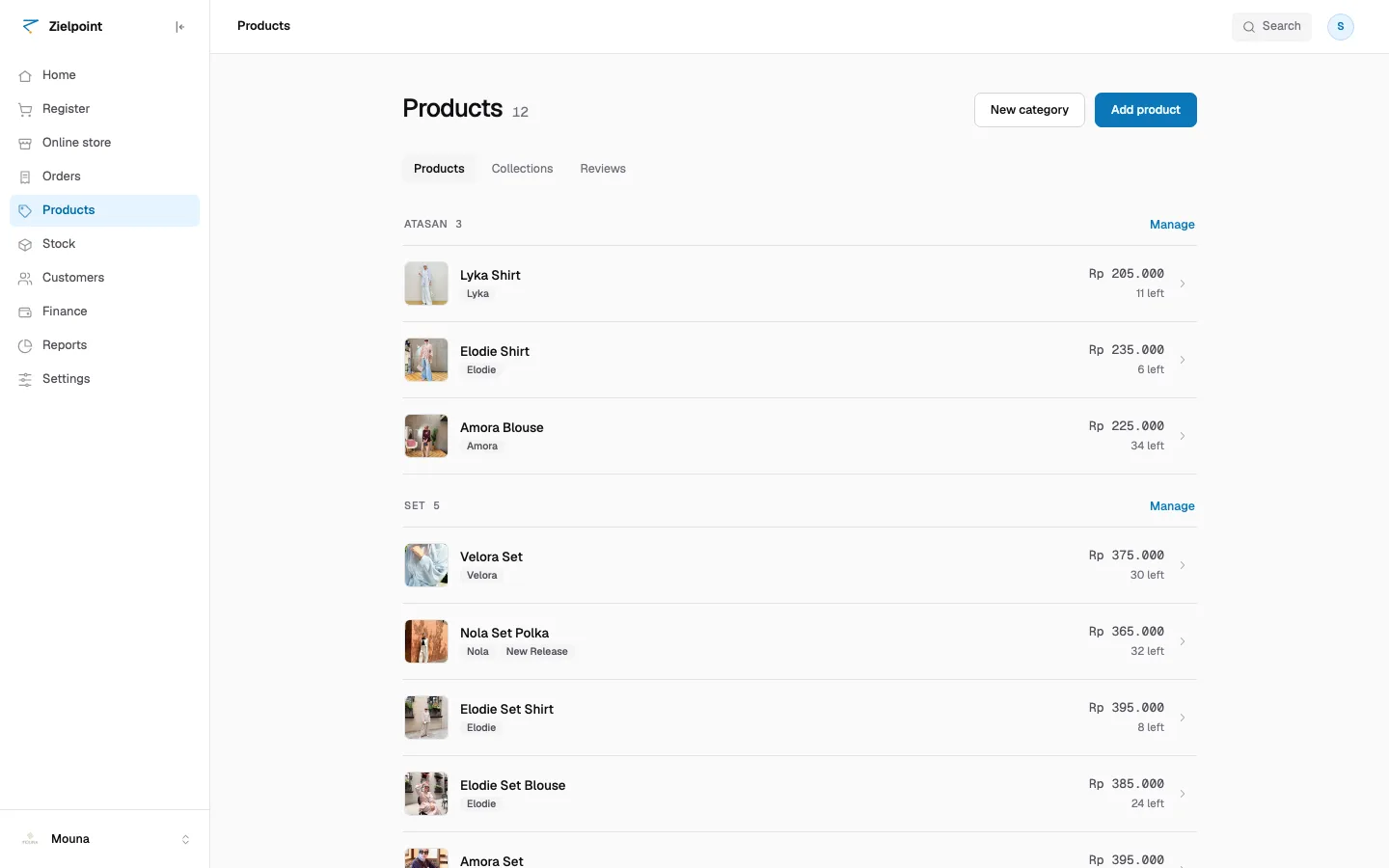Open Elodie Set Shirt row chevron
This screenshot has height=868, width=1389.
[1183, 718]
